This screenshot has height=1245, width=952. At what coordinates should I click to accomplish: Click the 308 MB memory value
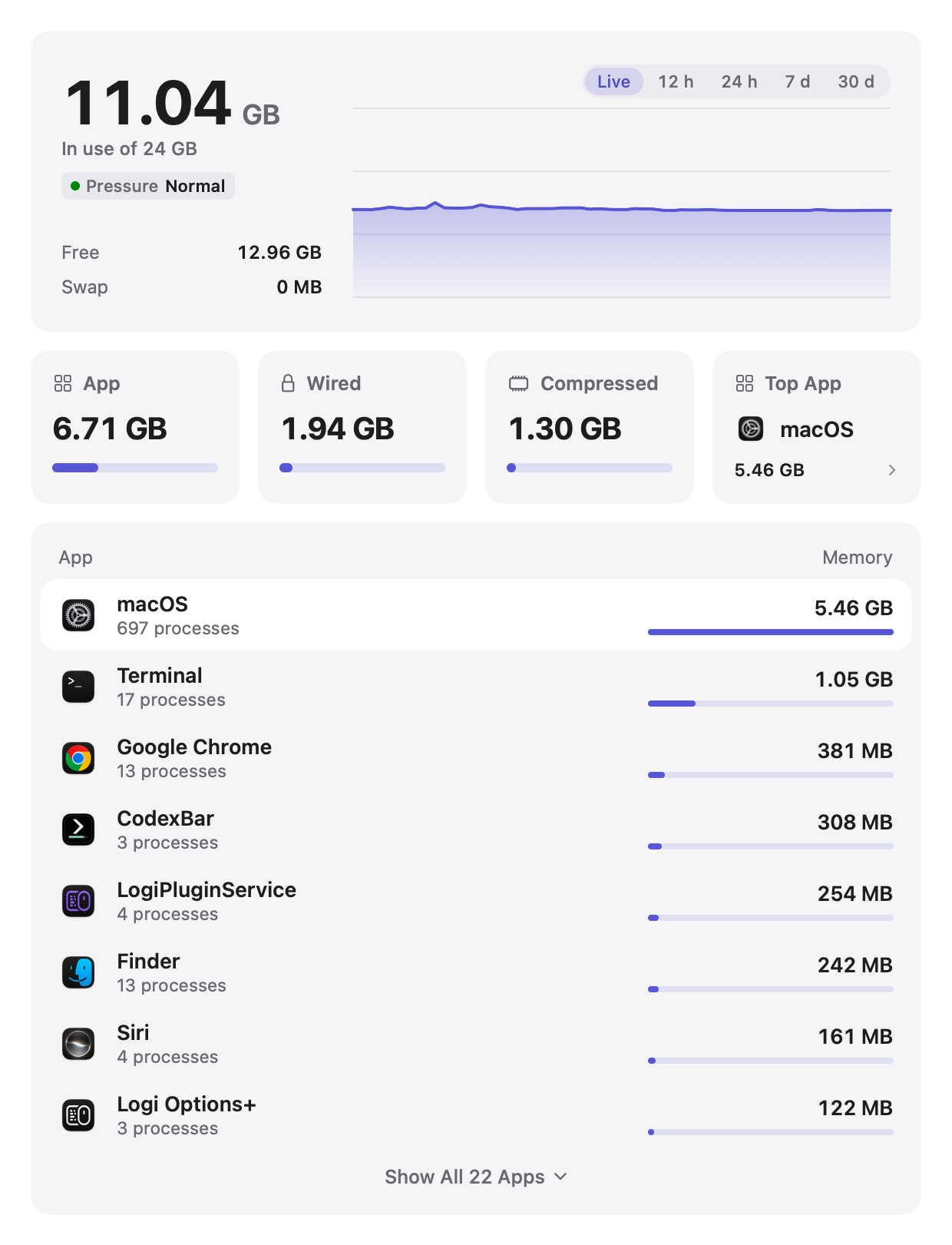click(x=854, y=823)
